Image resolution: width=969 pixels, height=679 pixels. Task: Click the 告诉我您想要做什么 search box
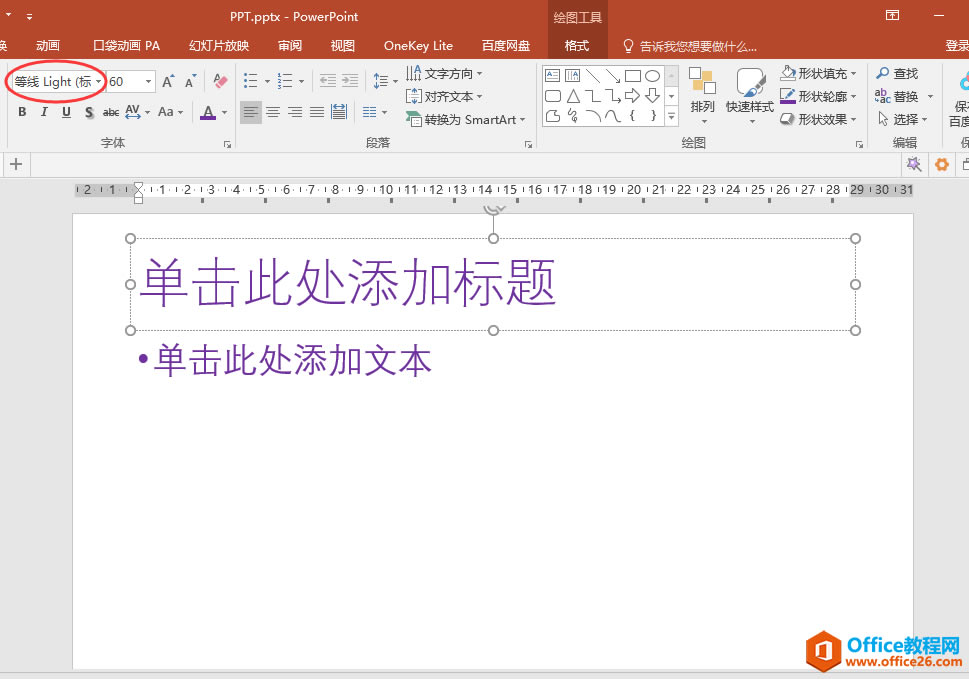click(x=690, y=46)
